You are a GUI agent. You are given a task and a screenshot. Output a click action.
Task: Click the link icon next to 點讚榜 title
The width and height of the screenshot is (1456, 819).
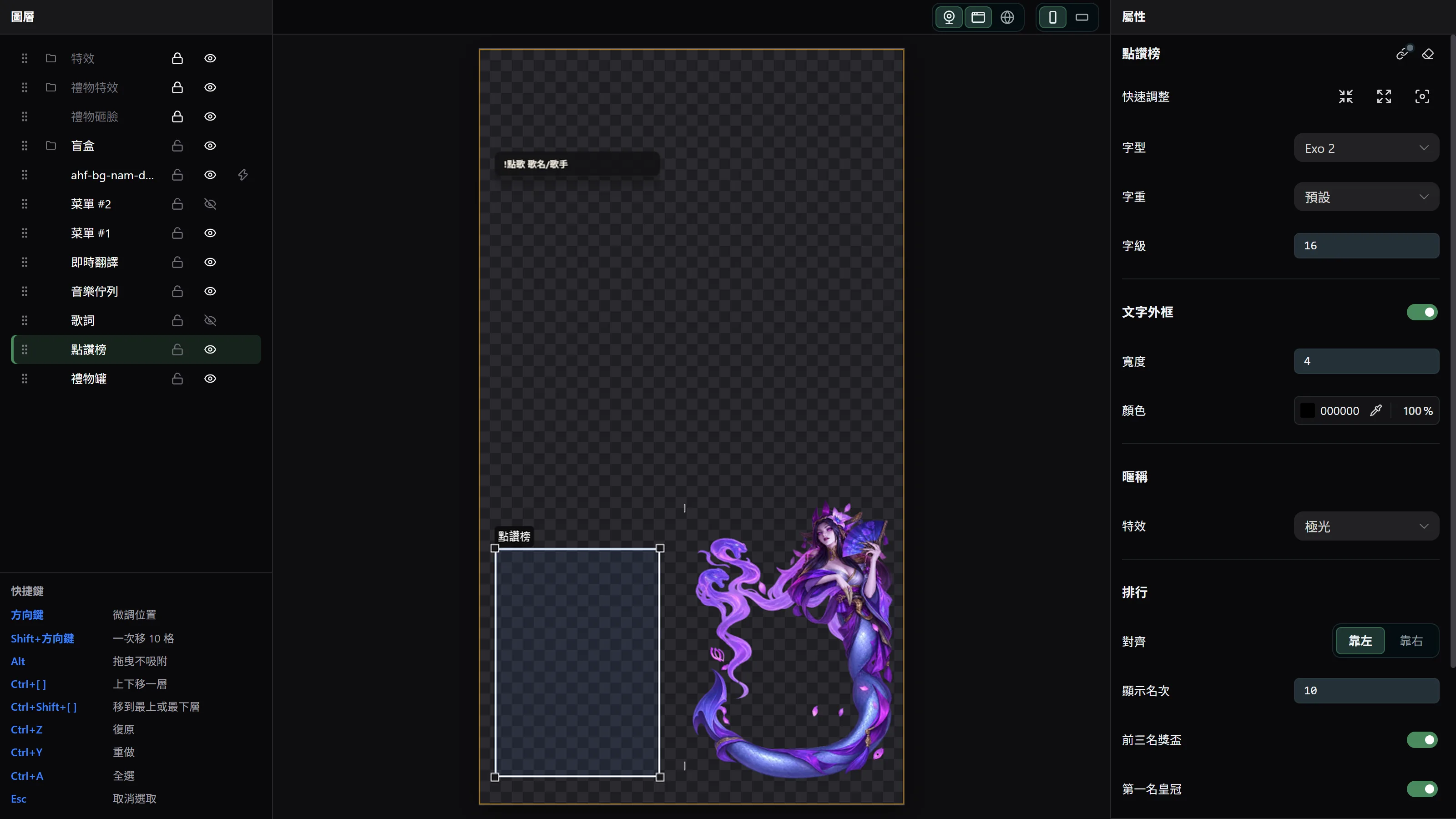click(1402, 54)
